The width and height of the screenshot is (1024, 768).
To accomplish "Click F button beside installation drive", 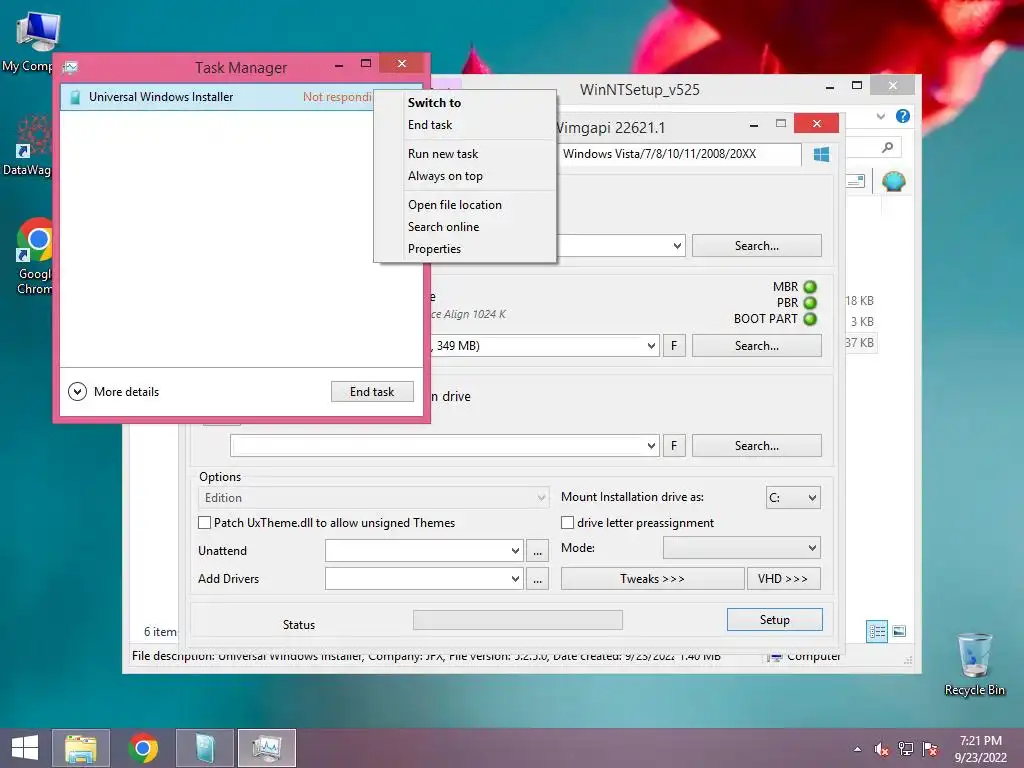I will click(x=674, y=446).
